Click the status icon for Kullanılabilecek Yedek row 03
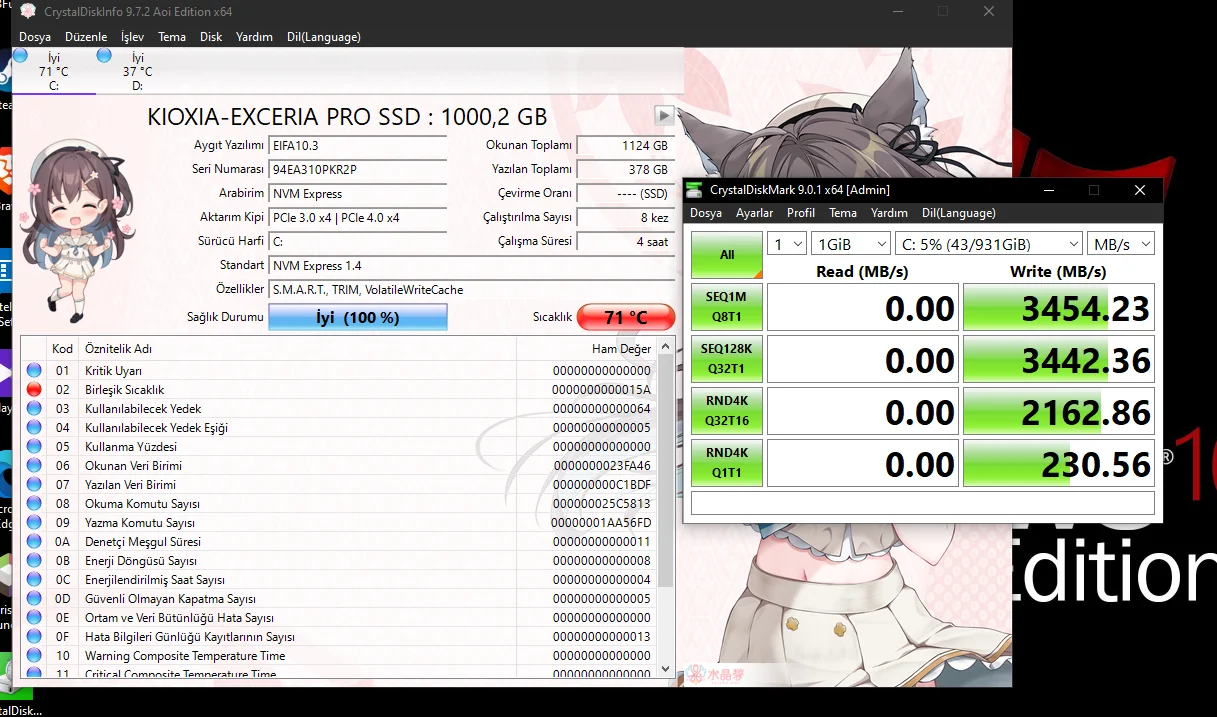This screenshot has width=1217, height=717. pos(34,409)
